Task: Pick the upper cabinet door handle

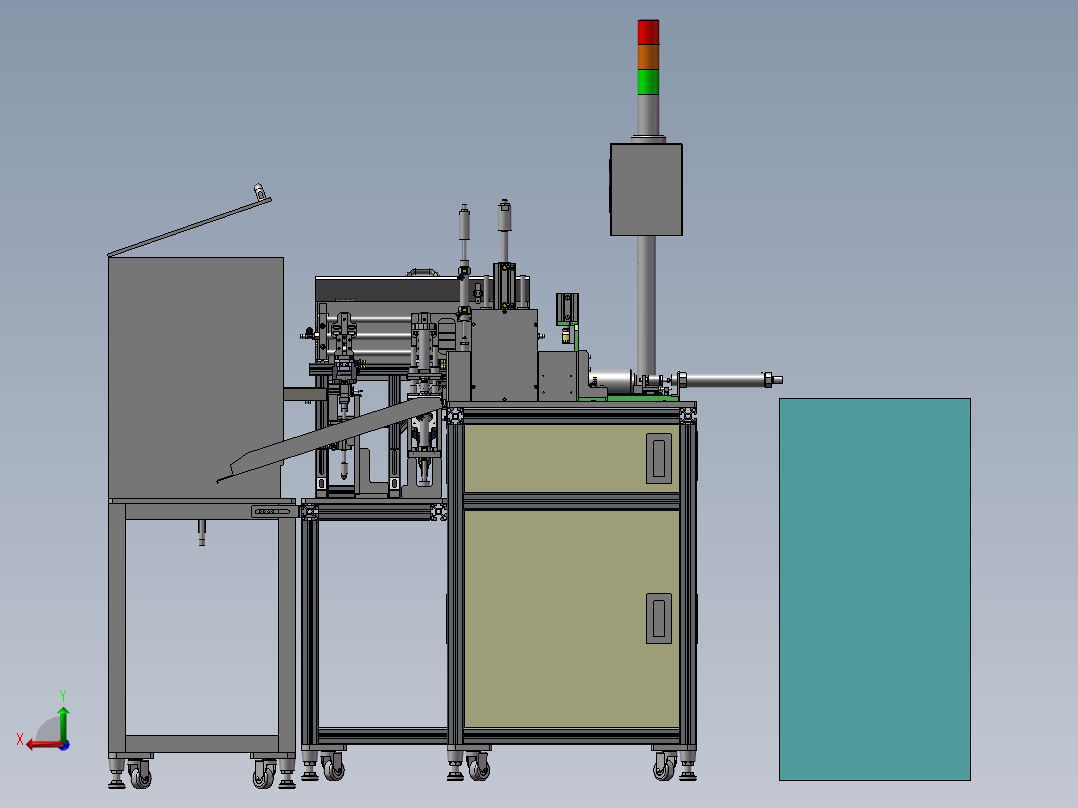Action: tap(659, 458)
